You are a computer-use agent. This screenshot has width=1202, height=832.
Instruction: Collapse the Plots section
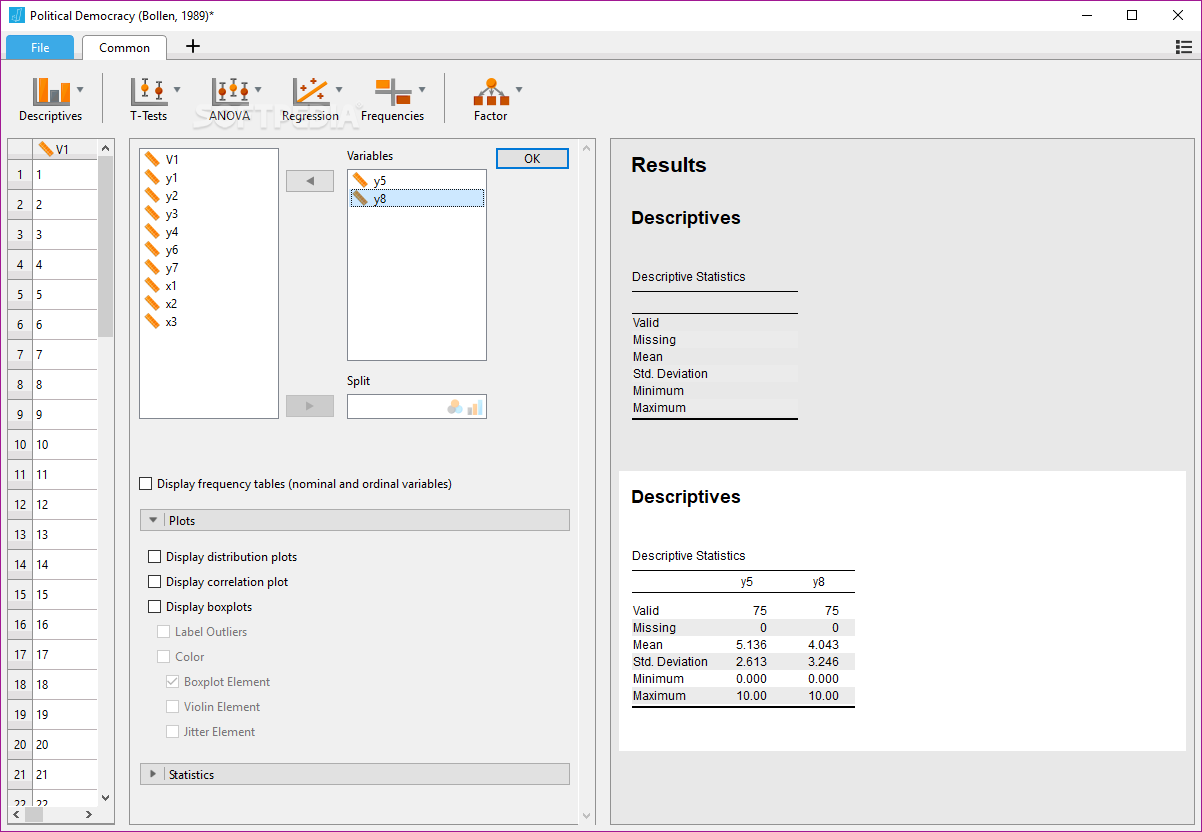154,520
